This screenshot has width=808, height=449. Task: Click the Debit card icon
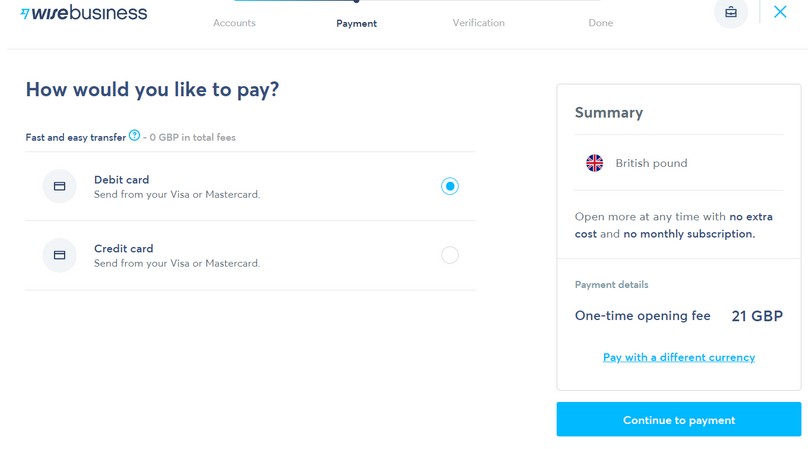[x=60, y=186]
